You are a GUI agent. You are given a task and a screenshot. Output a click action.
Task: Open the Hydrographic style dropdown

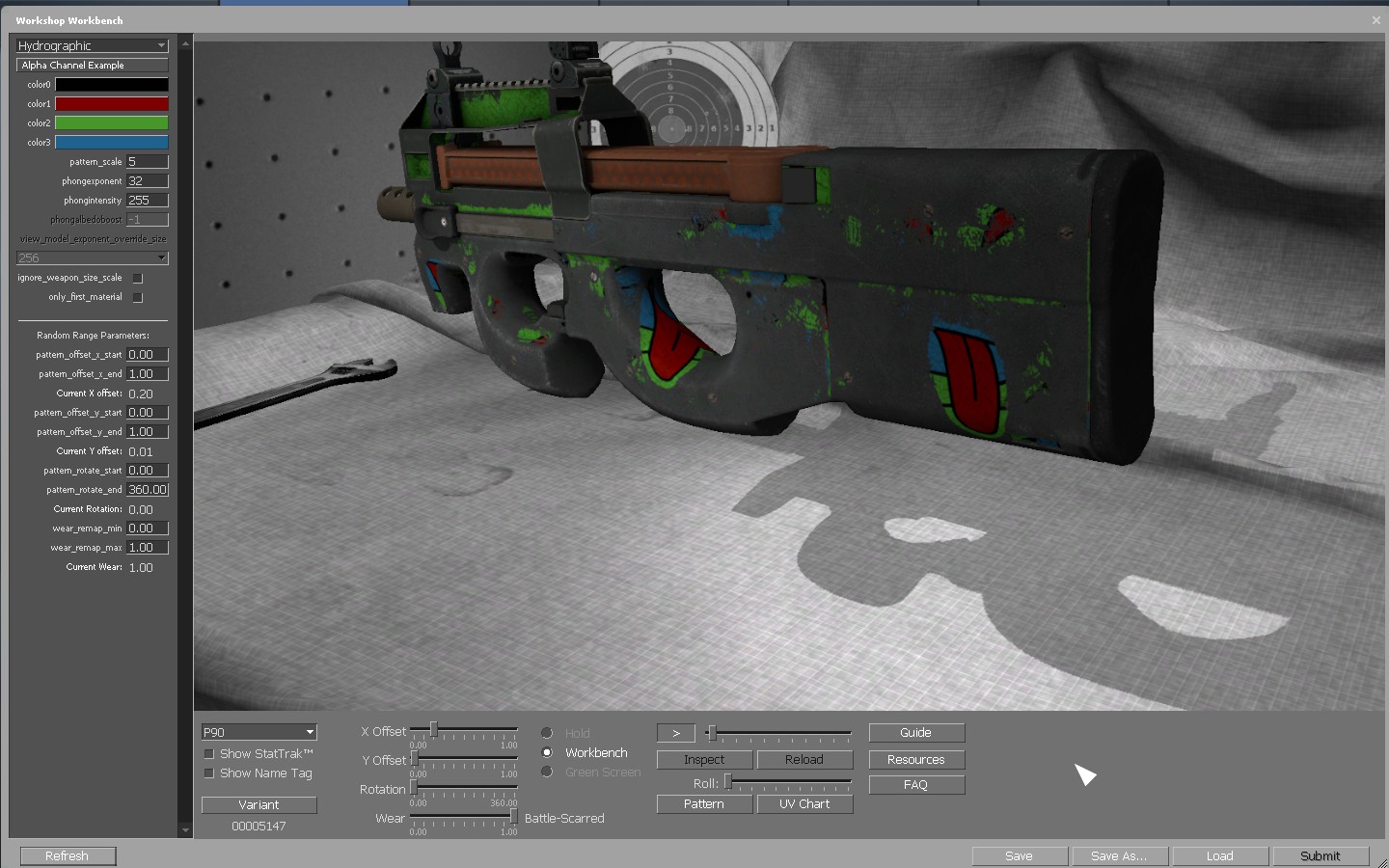point(93,45)
